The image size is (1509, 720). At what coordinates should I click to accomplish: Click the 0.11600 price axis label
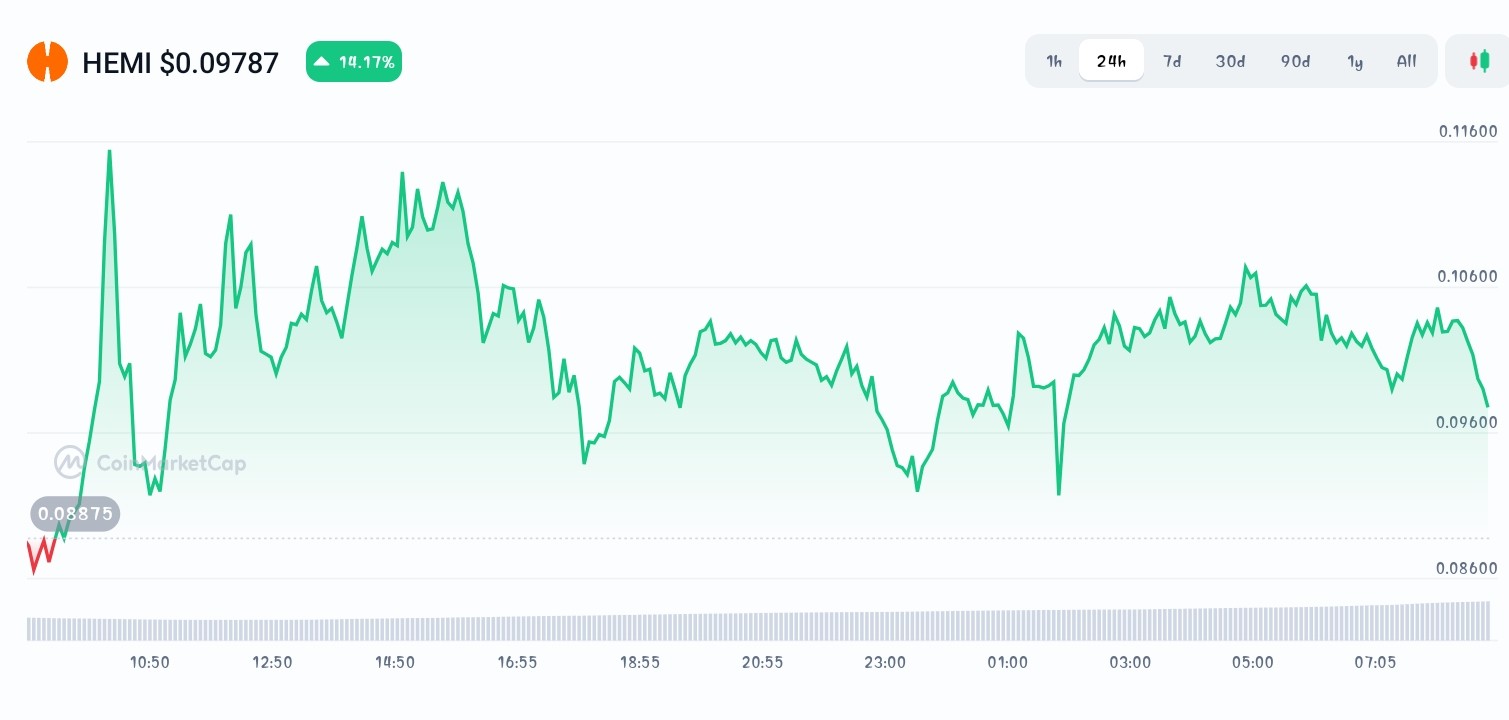(1470, 131)
